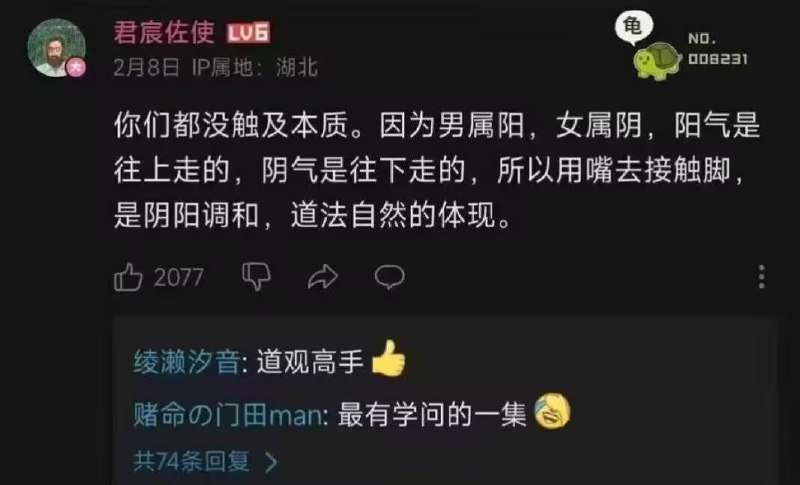The width and height of the screenshot is (800, 485).
Task: Select reply text 道观高手
Action: (x=310, y=362)
